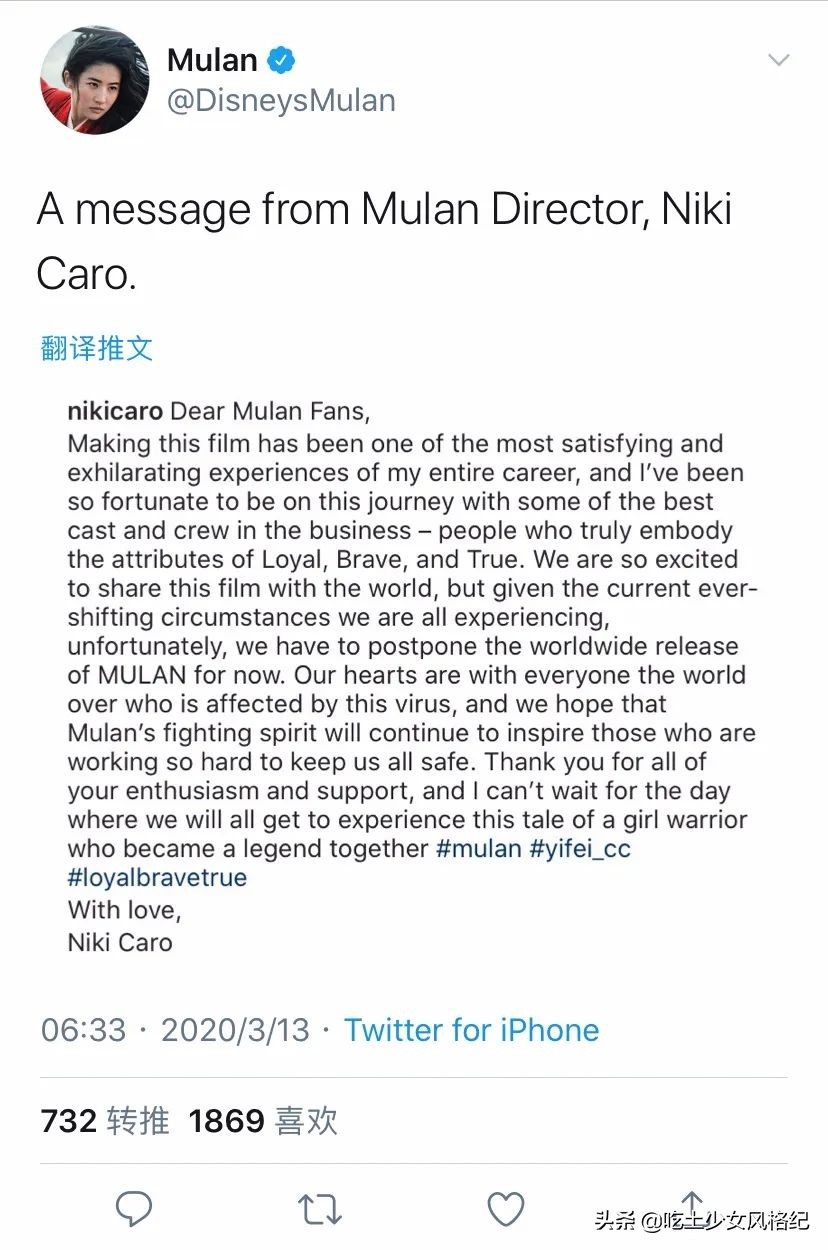The width and height of the screenshot is (828, 1250).
Task: Open the Mulan display name
Action: [x=212, y=60]
